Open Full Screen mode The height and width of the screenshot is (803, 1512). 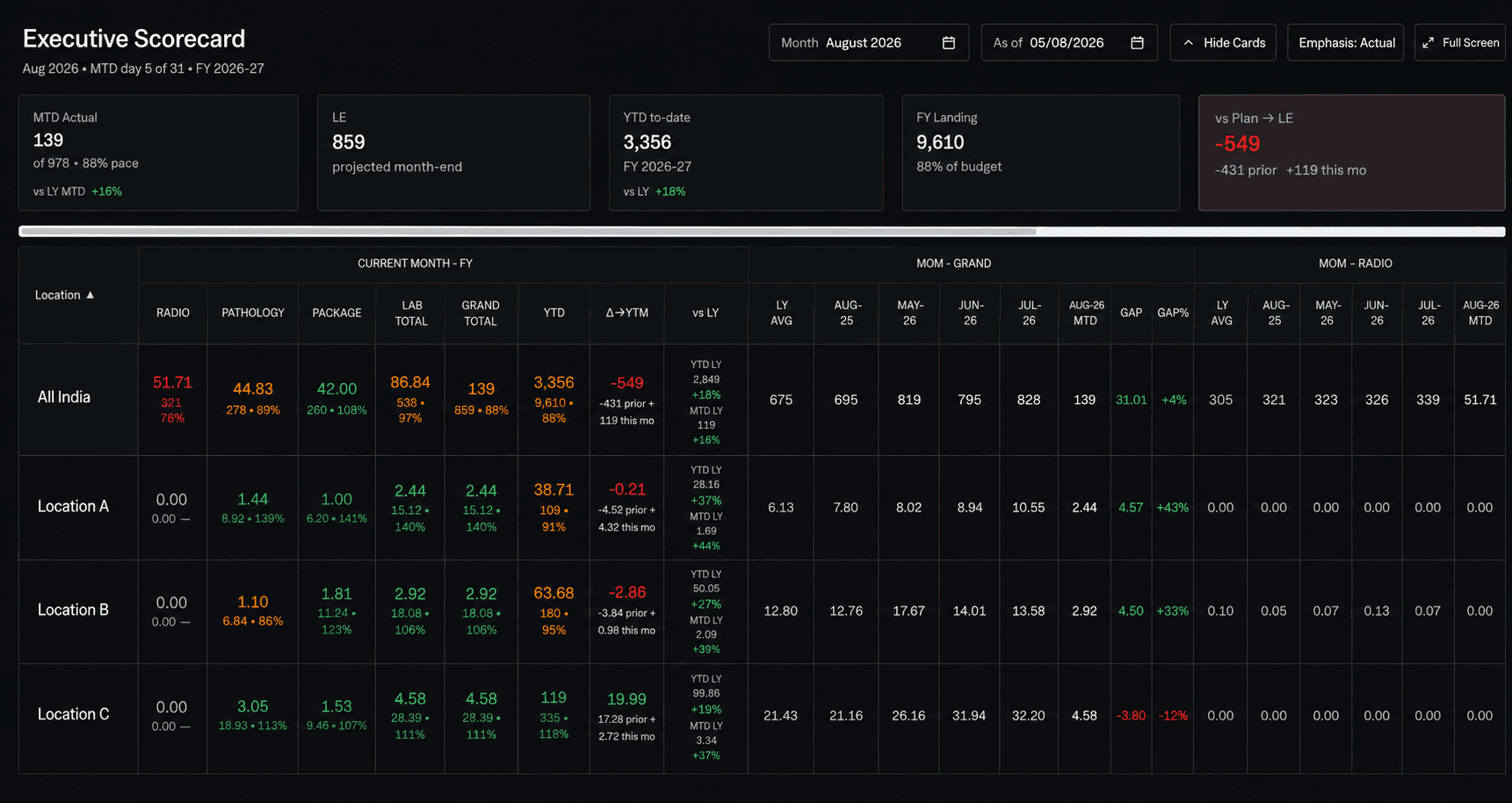pyautogui.click(x=1460, y=43)
